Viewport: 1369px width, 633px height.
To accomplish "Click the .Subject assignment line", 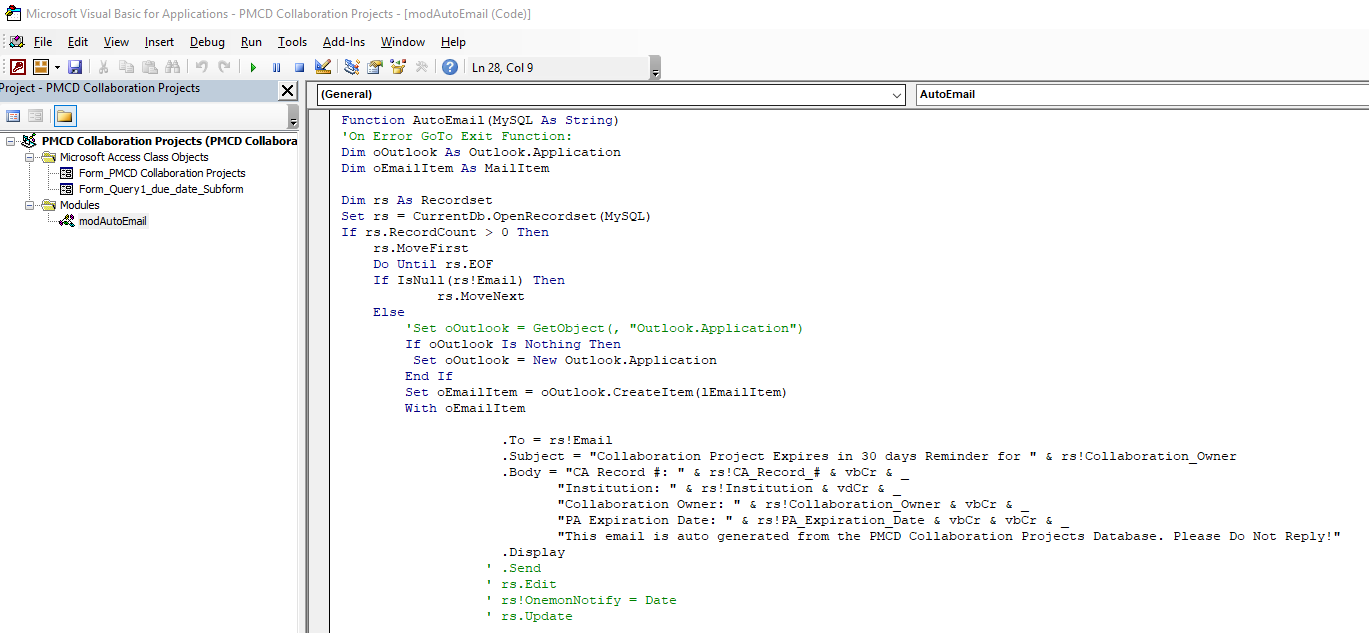I will click(869, 456).
